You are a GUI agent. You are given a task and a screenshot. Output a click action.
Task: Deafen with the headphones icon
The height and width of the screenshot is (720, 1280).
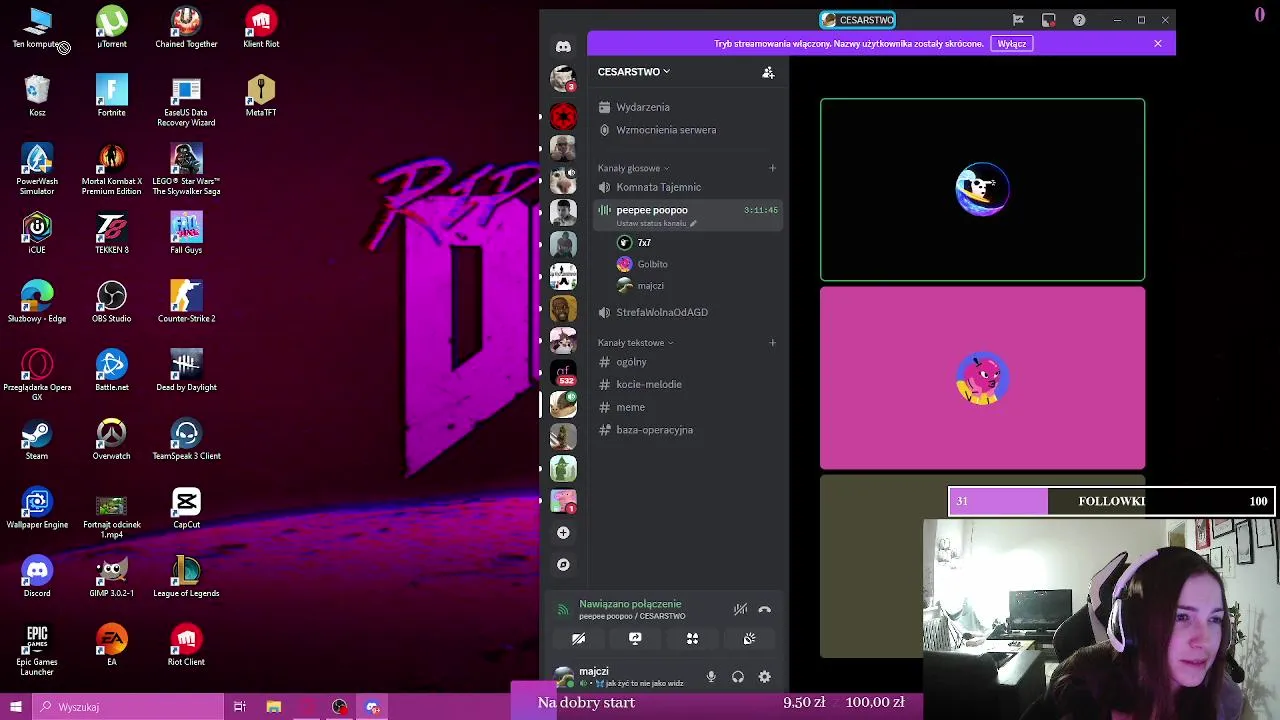(x=738, y=677)
